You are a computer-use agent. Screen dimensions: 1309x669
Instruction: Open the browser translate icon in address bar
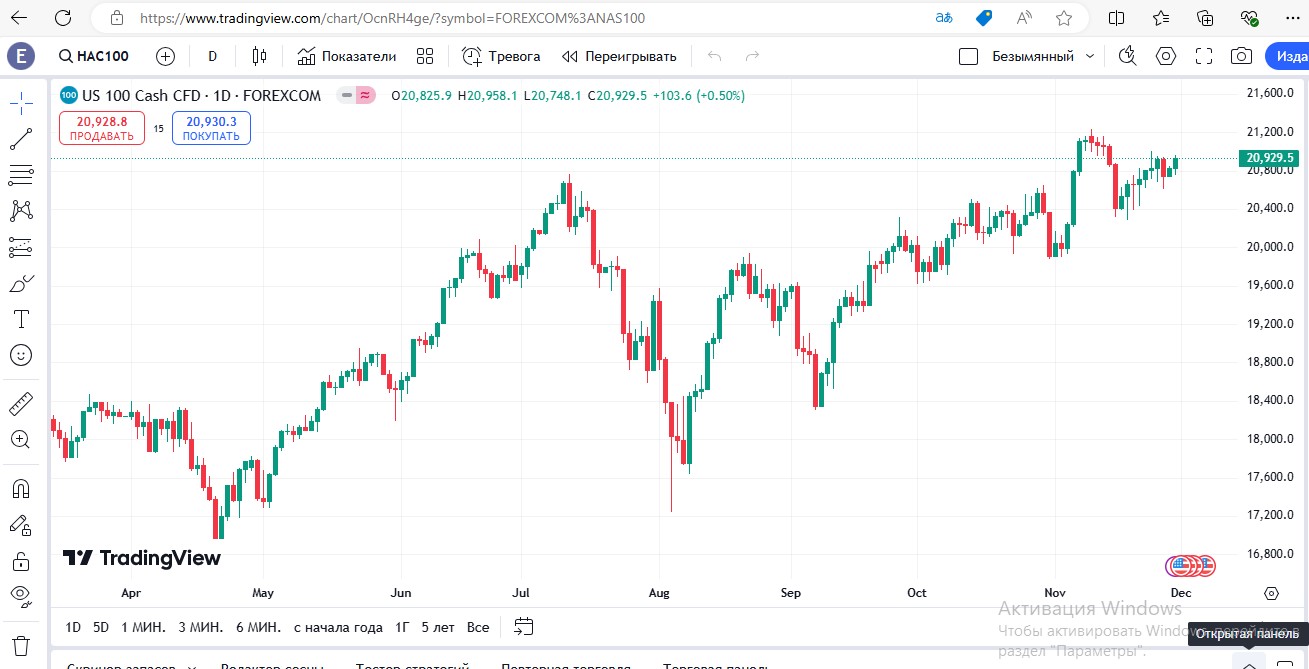tap(943, 18)
